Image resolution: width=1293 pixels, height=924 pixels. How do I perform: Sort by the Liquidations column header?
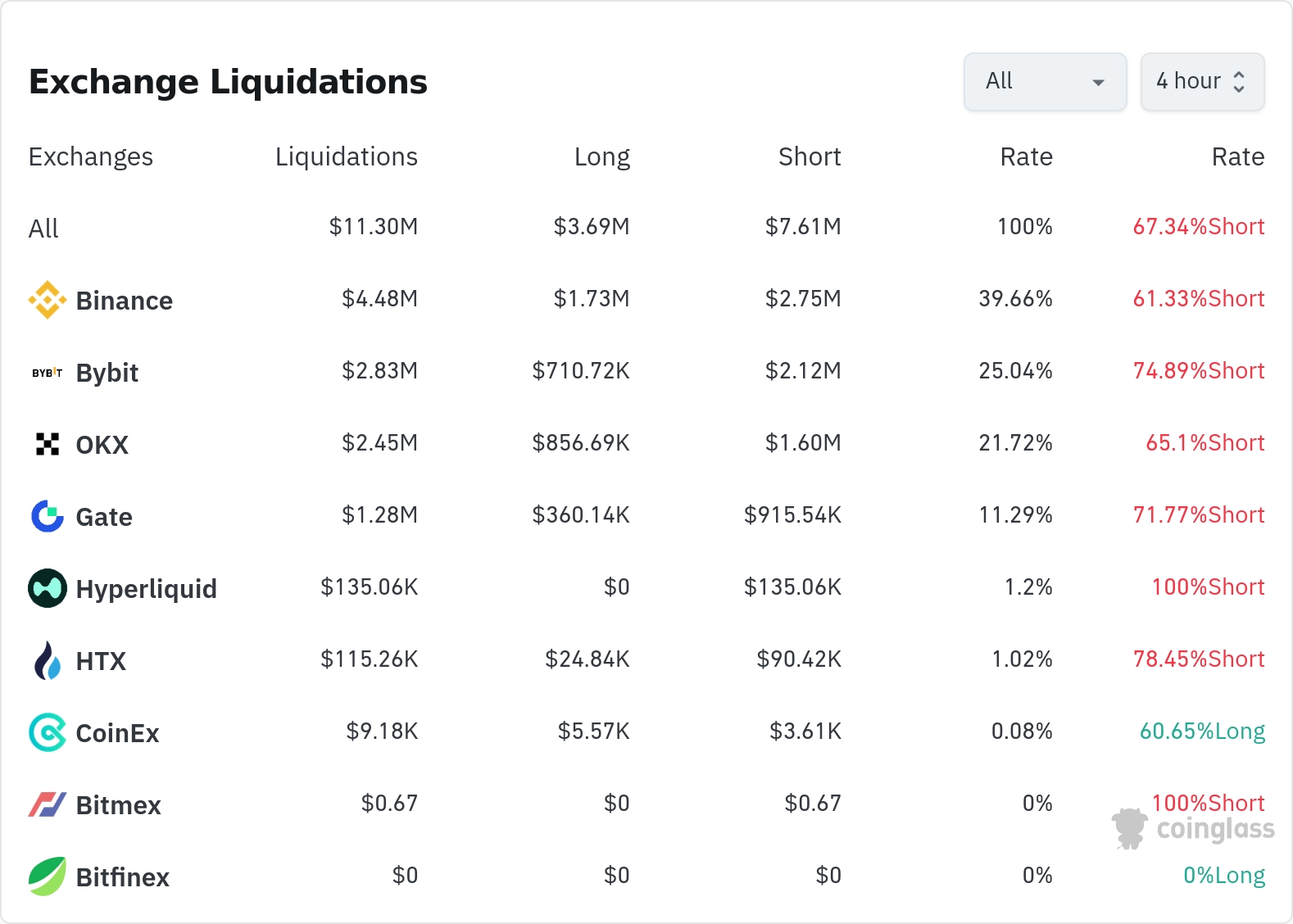pyautogui.click(x=346, y=156)
